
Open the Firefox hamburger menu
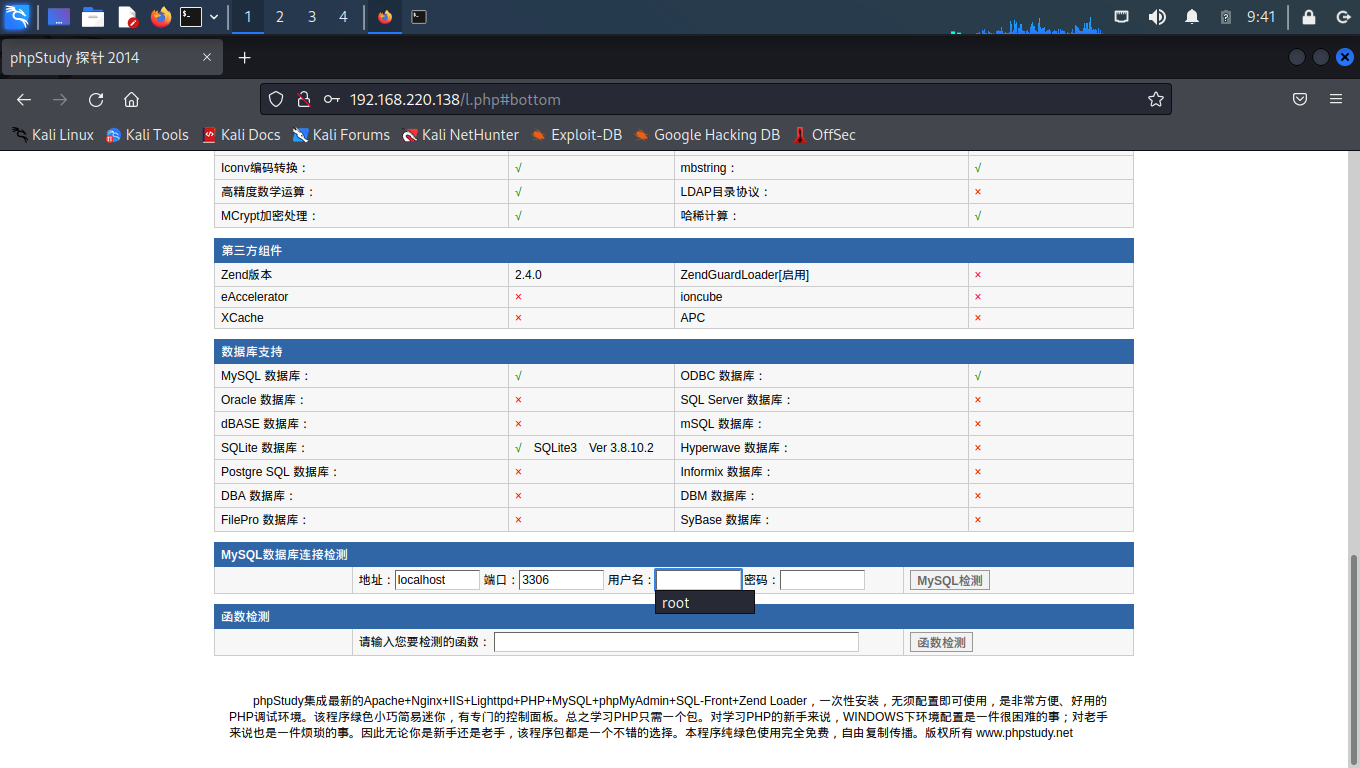point(1336,99)
